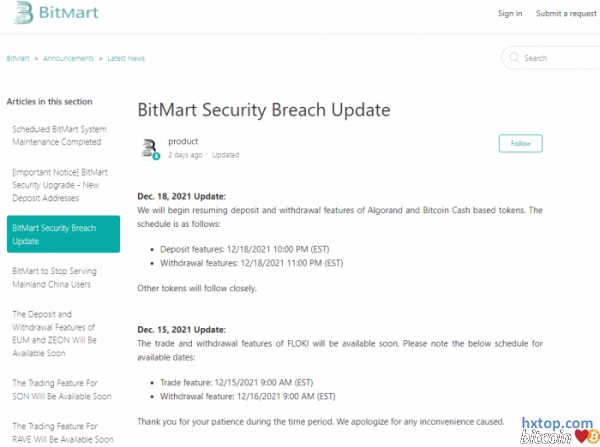Image resolution: width=600 pixels, height=447 pixels.
Task: Click the article title heading
Action: click(x=263, y=109)
